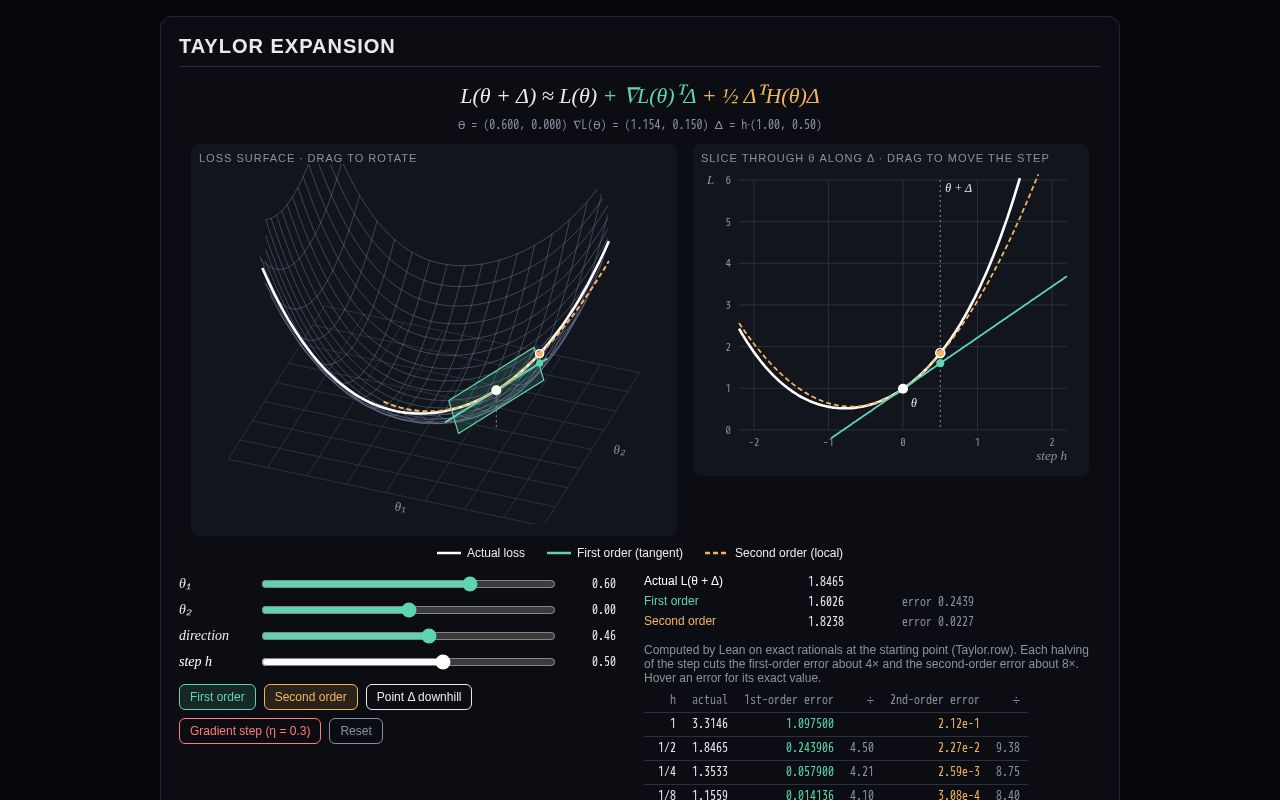Screen dimensions: 1280x800
Task: Run Gradient step (η = 0.3)
Action: (250, 731)
